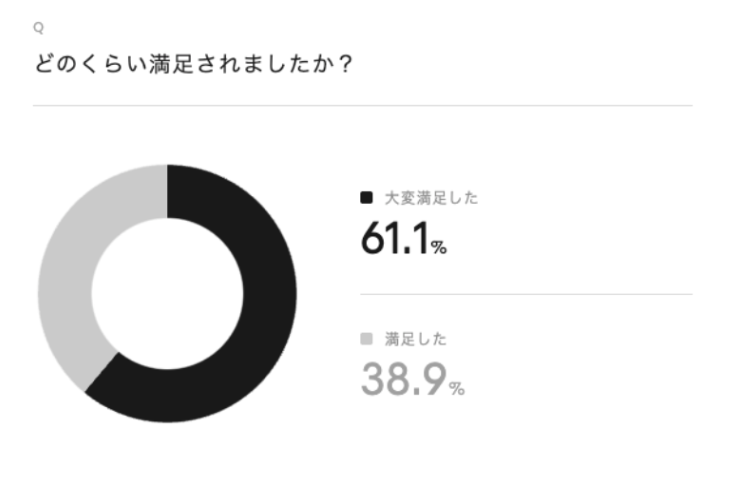Click the question mark ending the title
The image size is (739, 484).
[x=351, y=64]
